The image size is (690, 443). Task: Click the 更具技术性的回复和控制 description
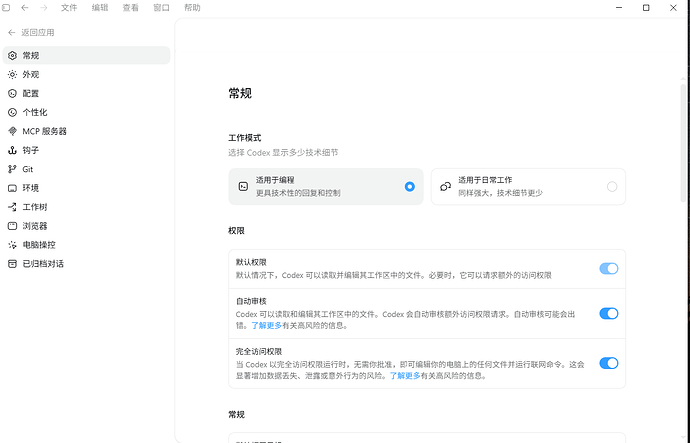(298, 193)
